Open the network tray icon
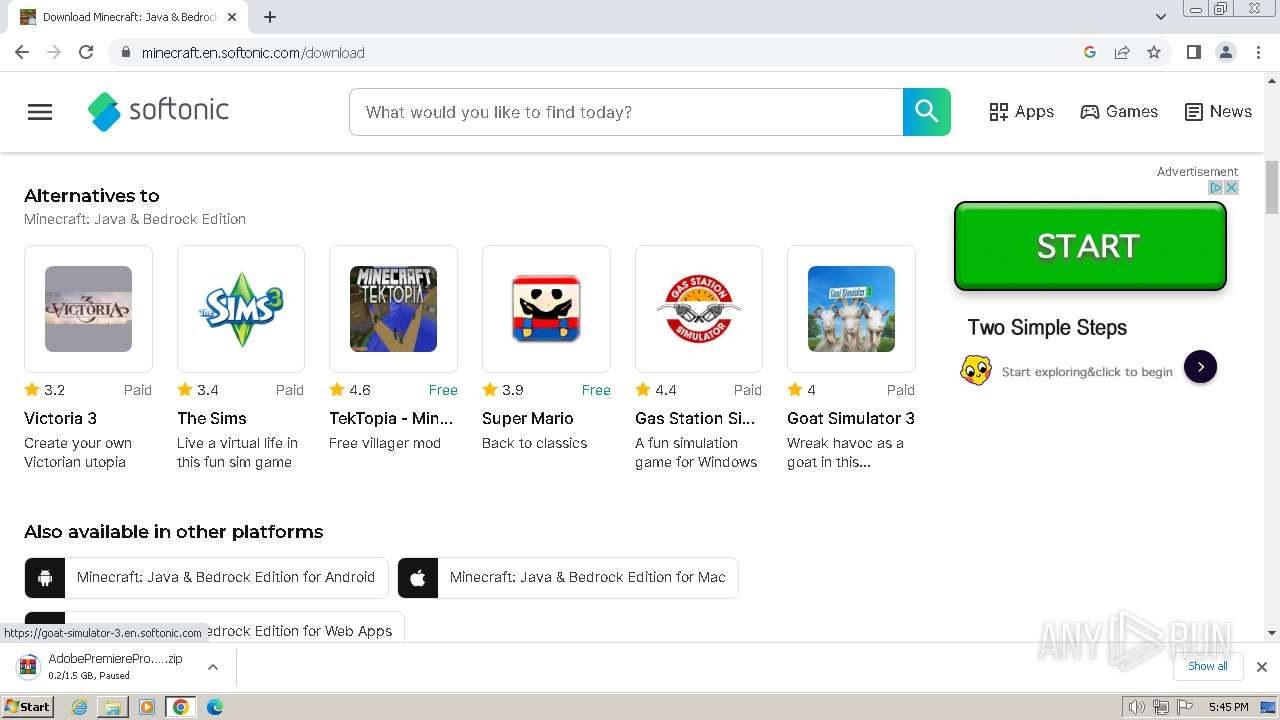The width and height of the screenshot is (1280, 720). pos(1161,707)
